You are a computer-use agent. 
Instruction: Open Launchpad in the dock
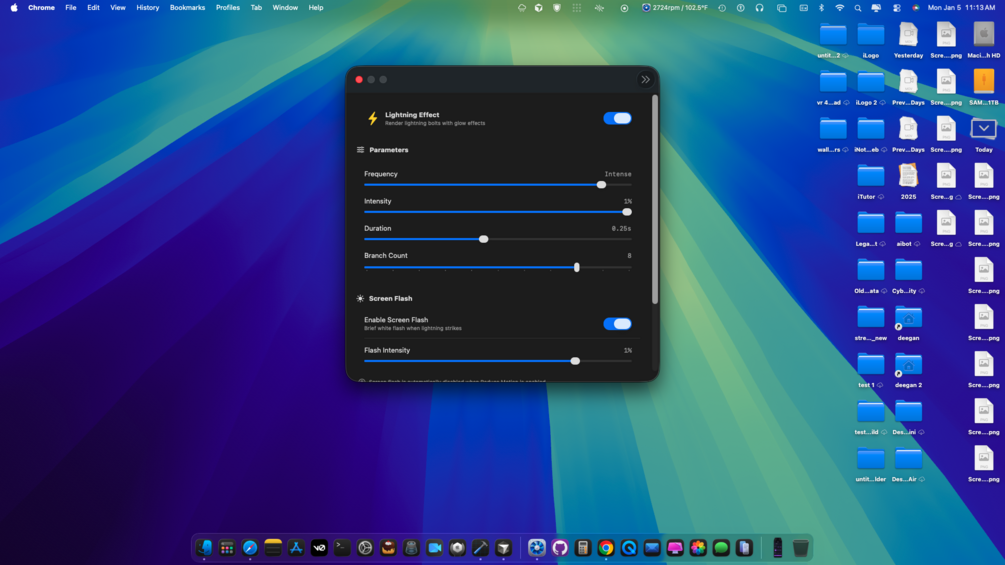coord(227,548)
